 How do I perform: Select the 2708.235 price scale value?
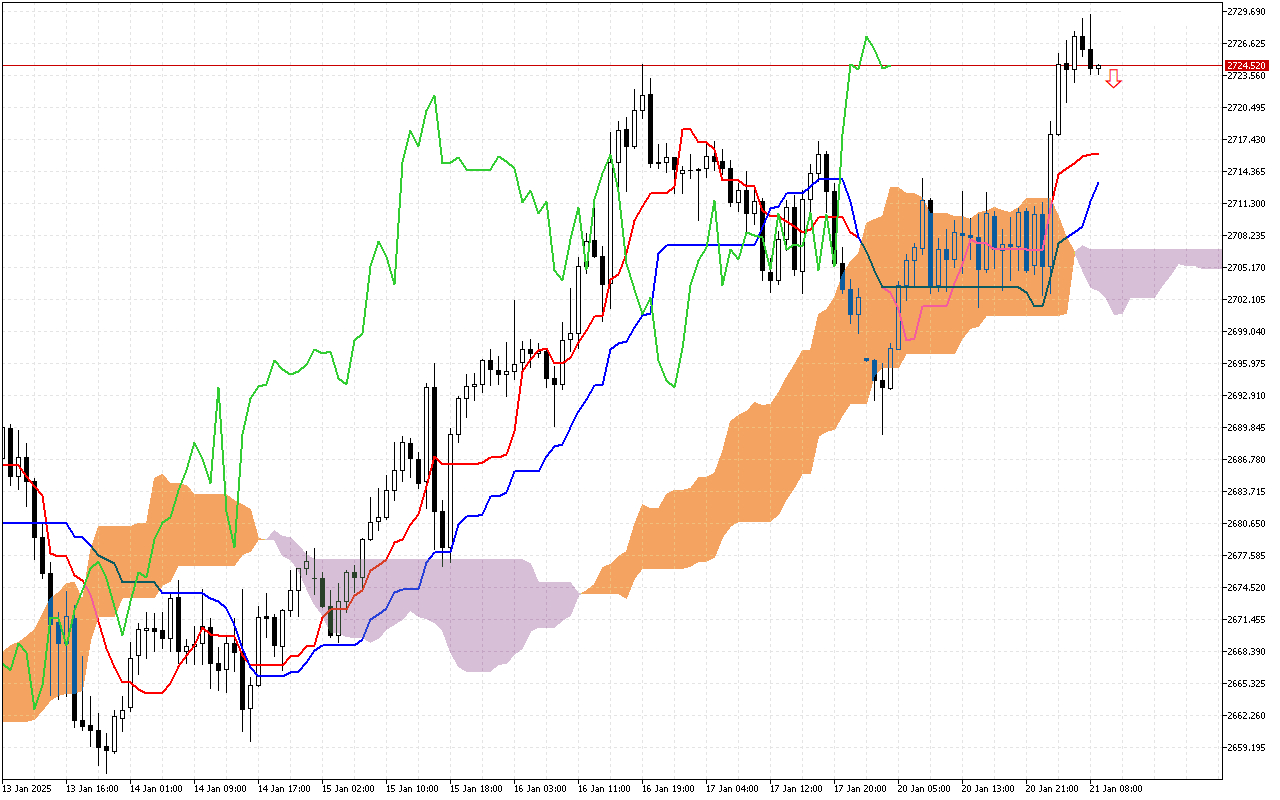[x=1246, y=235]
